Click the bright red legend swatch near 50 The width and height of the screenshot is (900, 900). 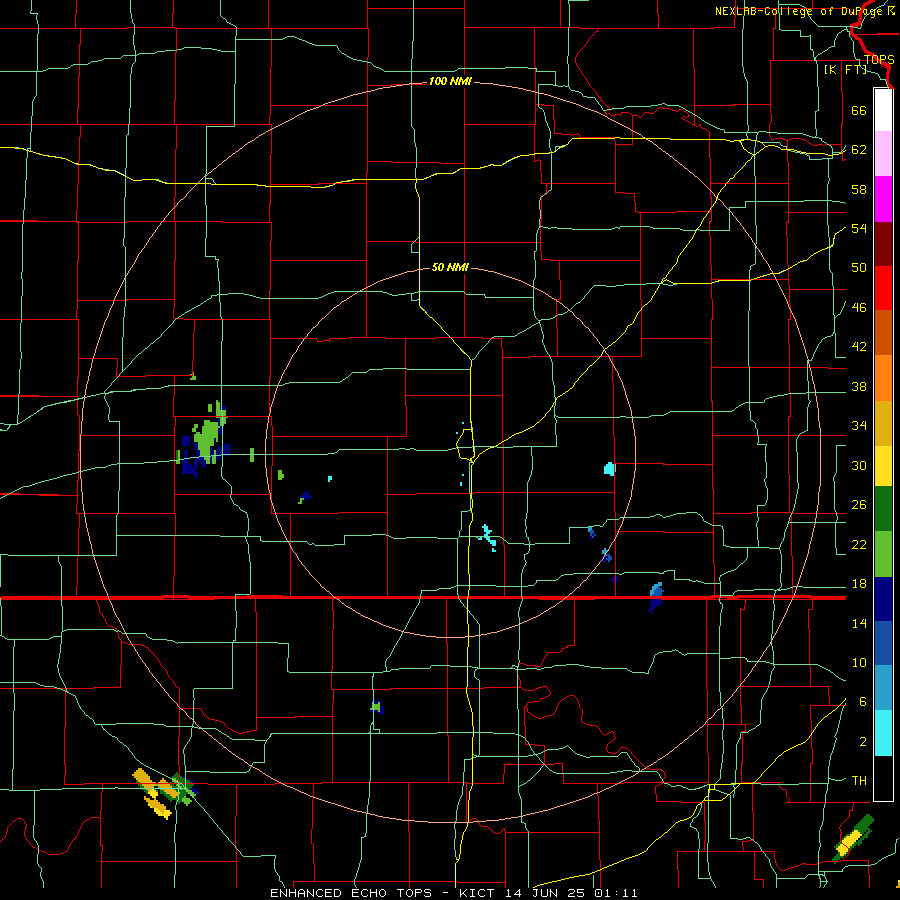[x=883, y=288]
